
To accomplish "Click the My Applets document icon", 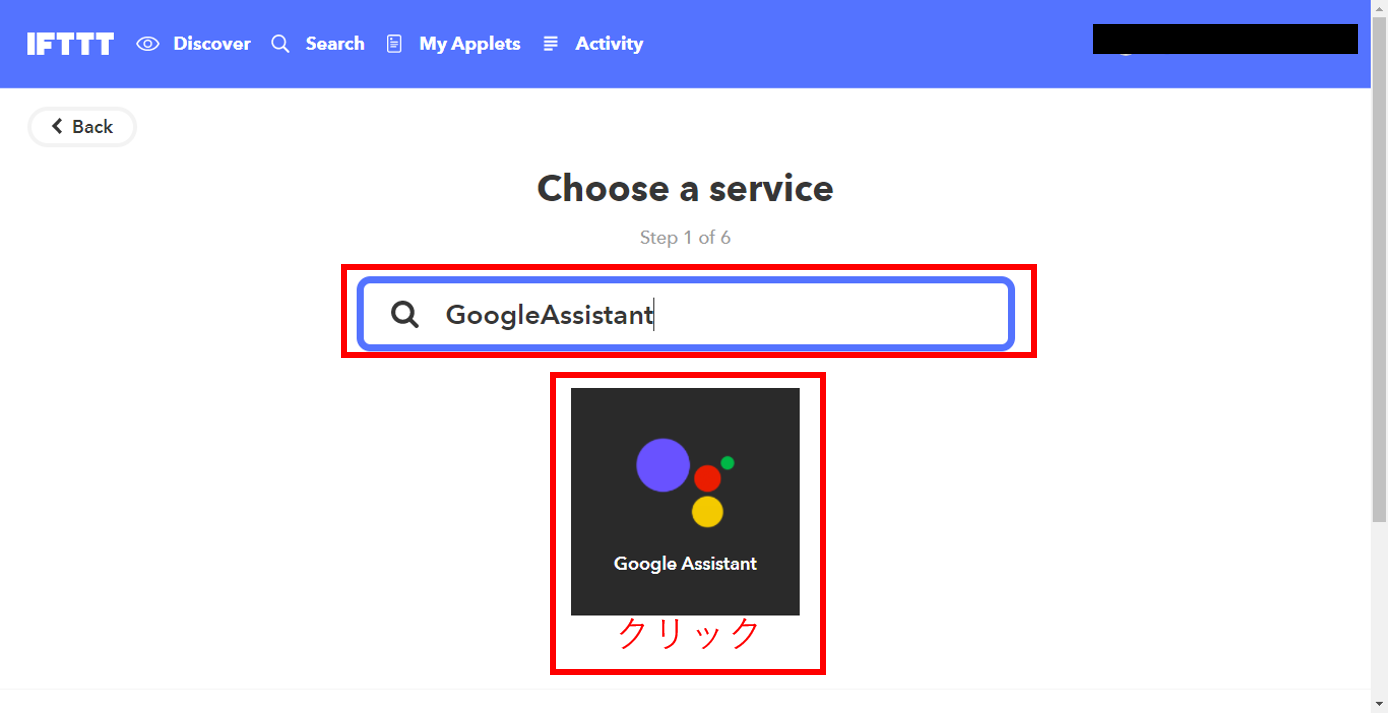I will pyautogui.click(x=394, y=44).
